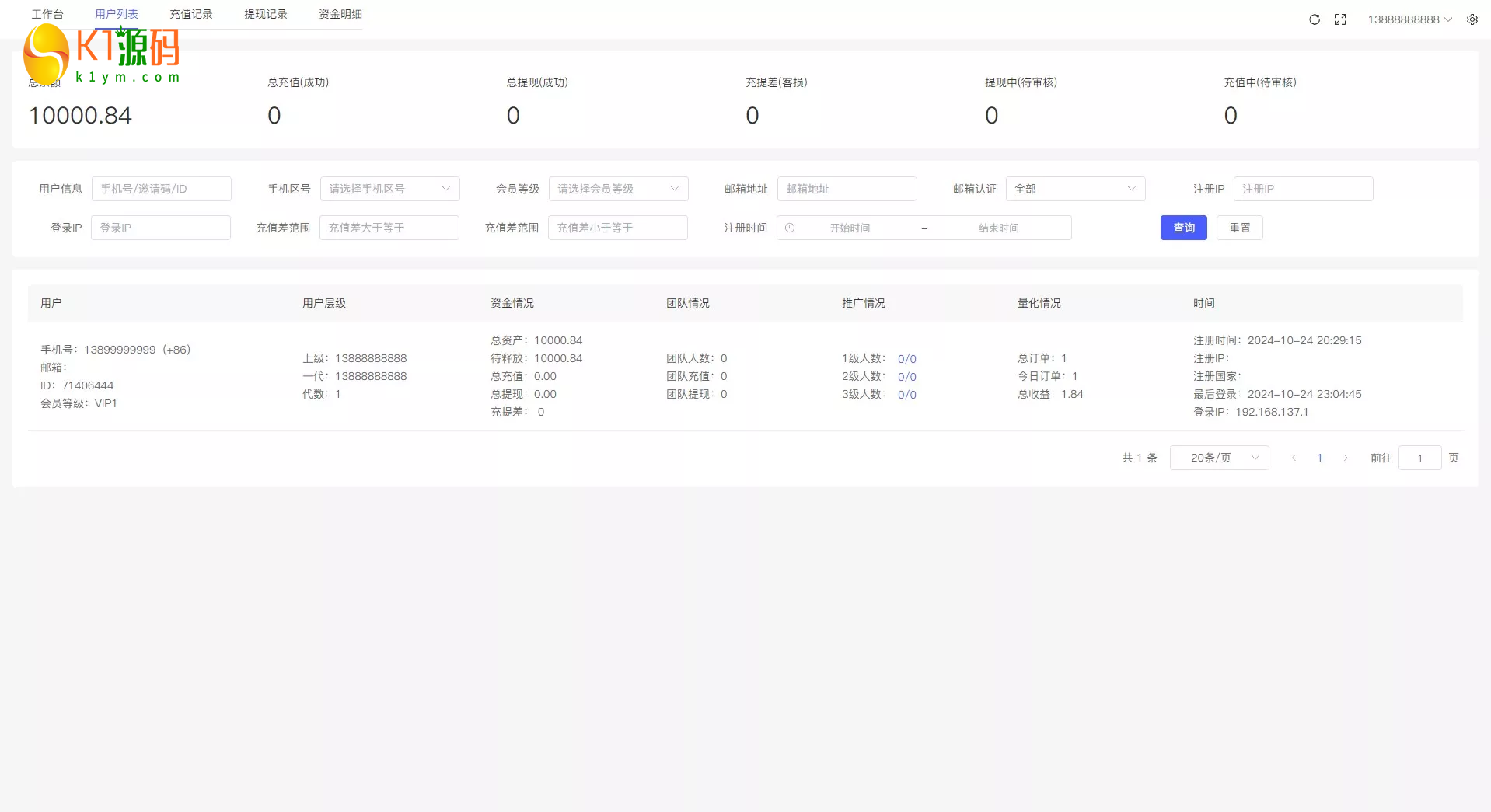Image resolution: width=1491 pixels, height=812 pixels.
Task: Open the 2级人数 0/0 link
Action: pos(907,377)
